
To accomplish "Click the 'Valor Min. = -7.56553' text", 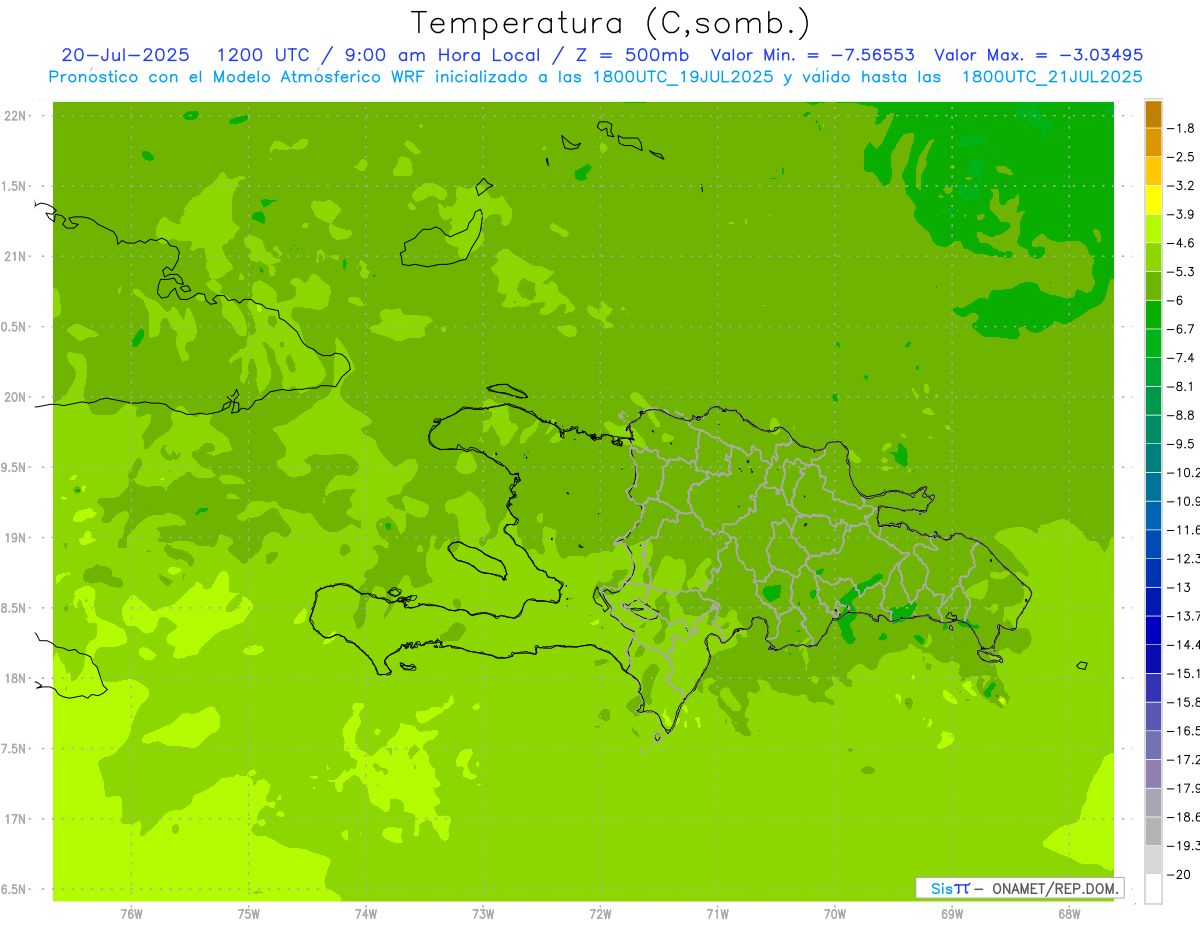I will (x=812, y=55).
